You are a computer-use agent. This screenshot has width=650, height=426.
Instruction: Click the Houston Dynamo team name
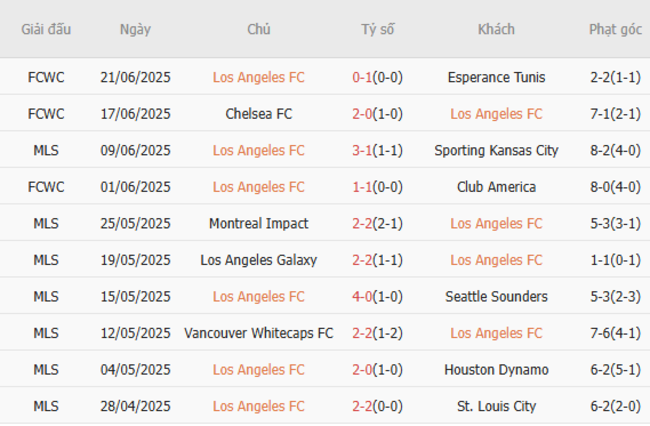[x=496, y=370]
